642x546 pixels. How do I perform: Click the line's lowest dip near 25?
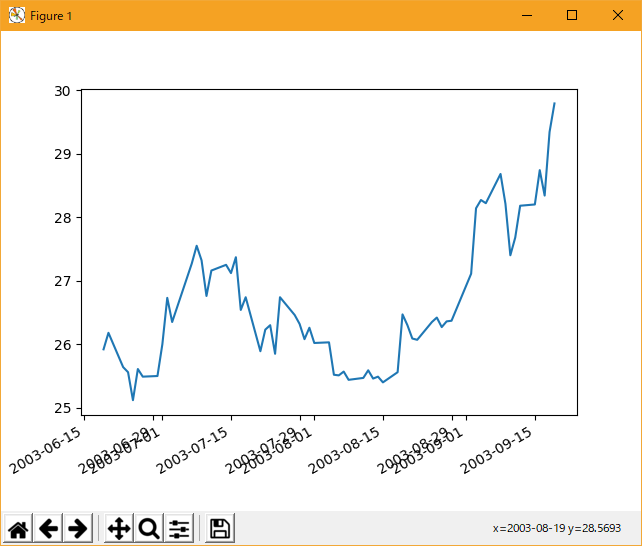tap(133, 400)
